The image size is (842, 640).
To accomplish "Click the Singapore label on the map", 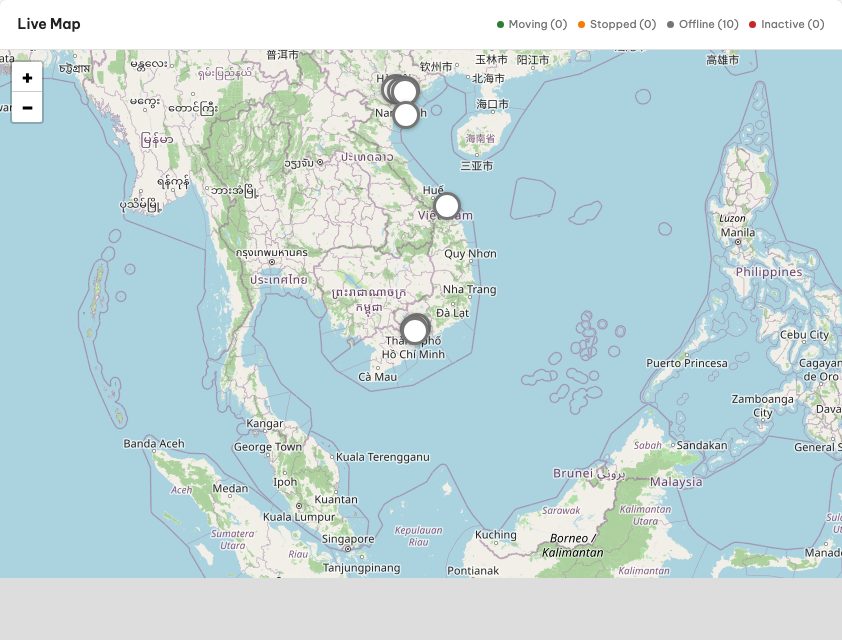I will point(348,539).
